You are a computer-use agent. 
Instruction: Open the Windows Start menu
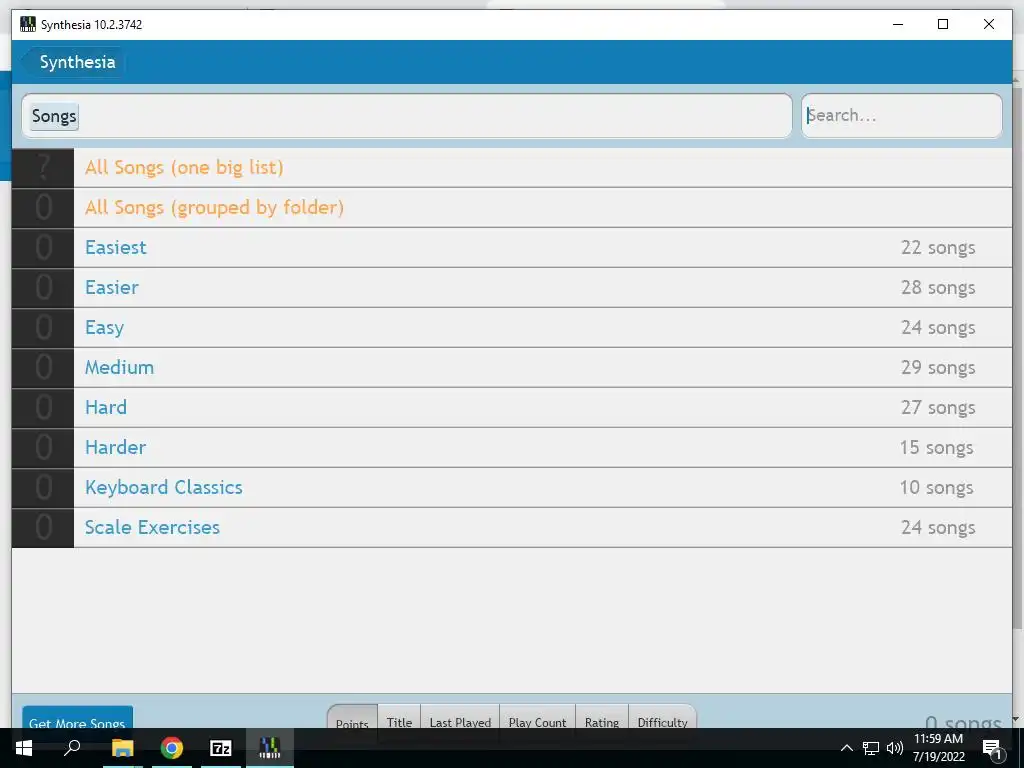click(24, 748)
